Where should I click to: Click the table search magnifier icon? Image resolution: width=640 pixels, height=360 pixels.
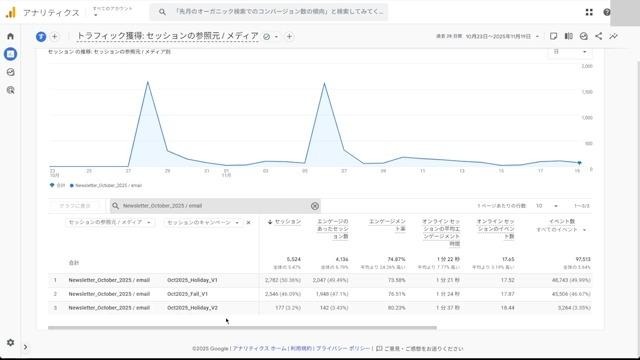(x=116, y=206)
